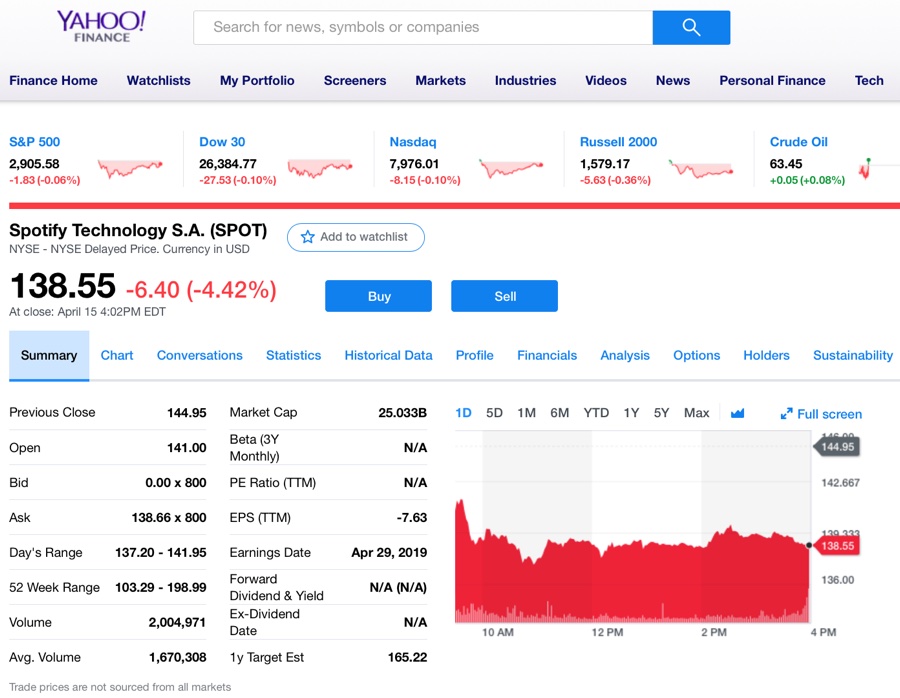Click the Spotify Technology S.A. (SPOT) heading

(x=138, y=230)
